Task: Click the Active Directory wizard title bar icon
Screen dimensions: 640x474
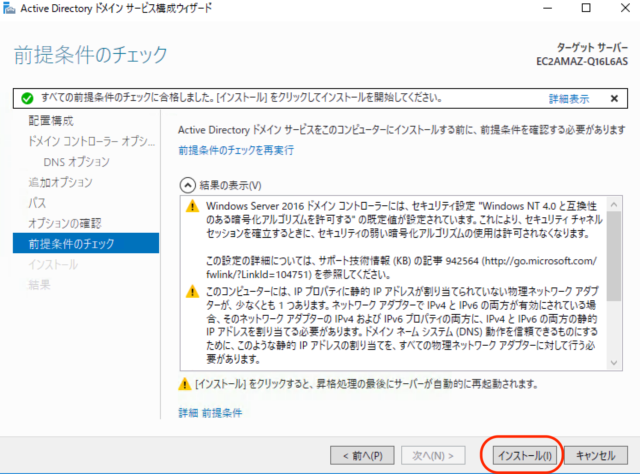Action: pos(9,8)
